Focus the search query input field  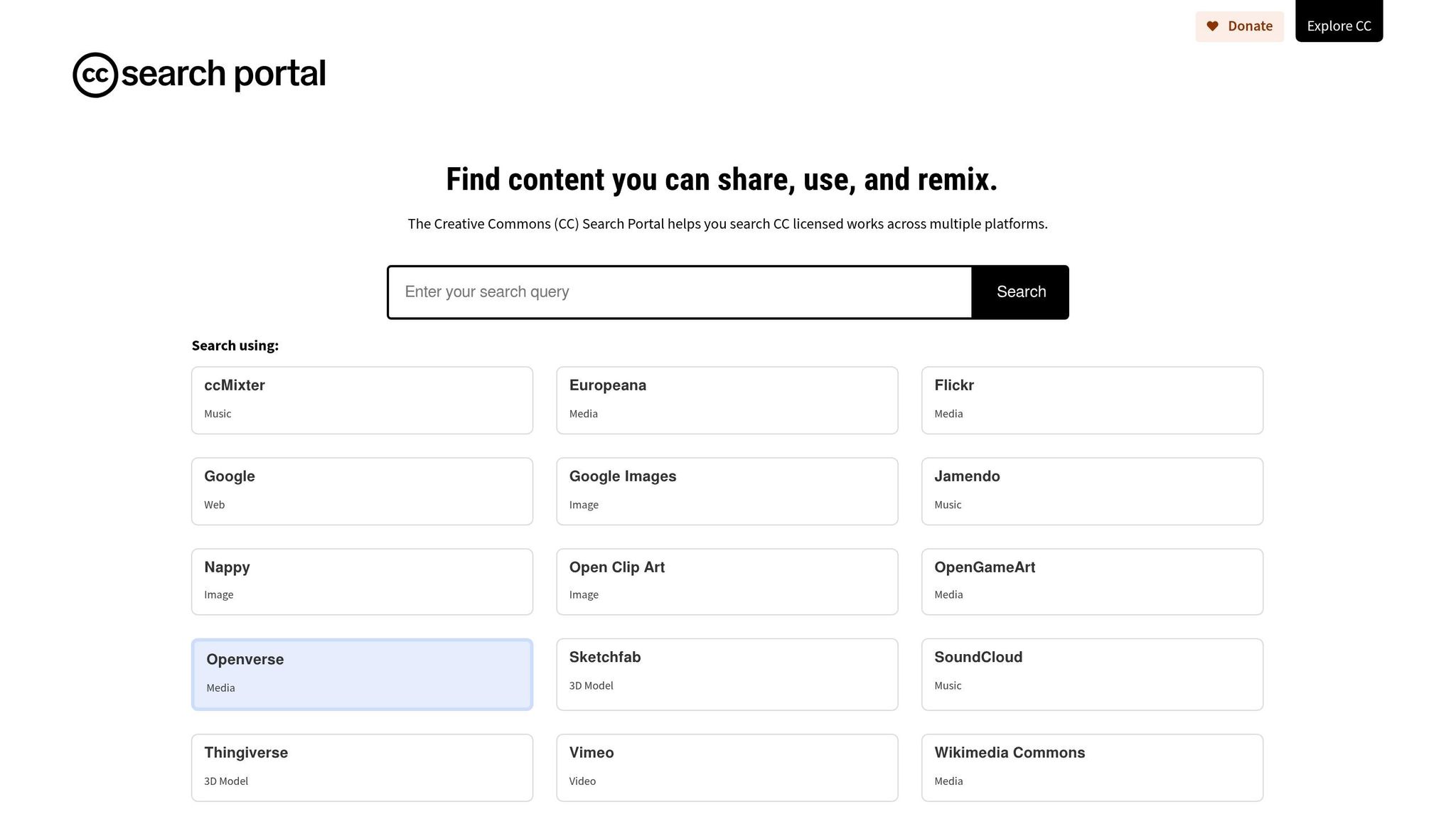pyautogui.click(x=680, y=292)
